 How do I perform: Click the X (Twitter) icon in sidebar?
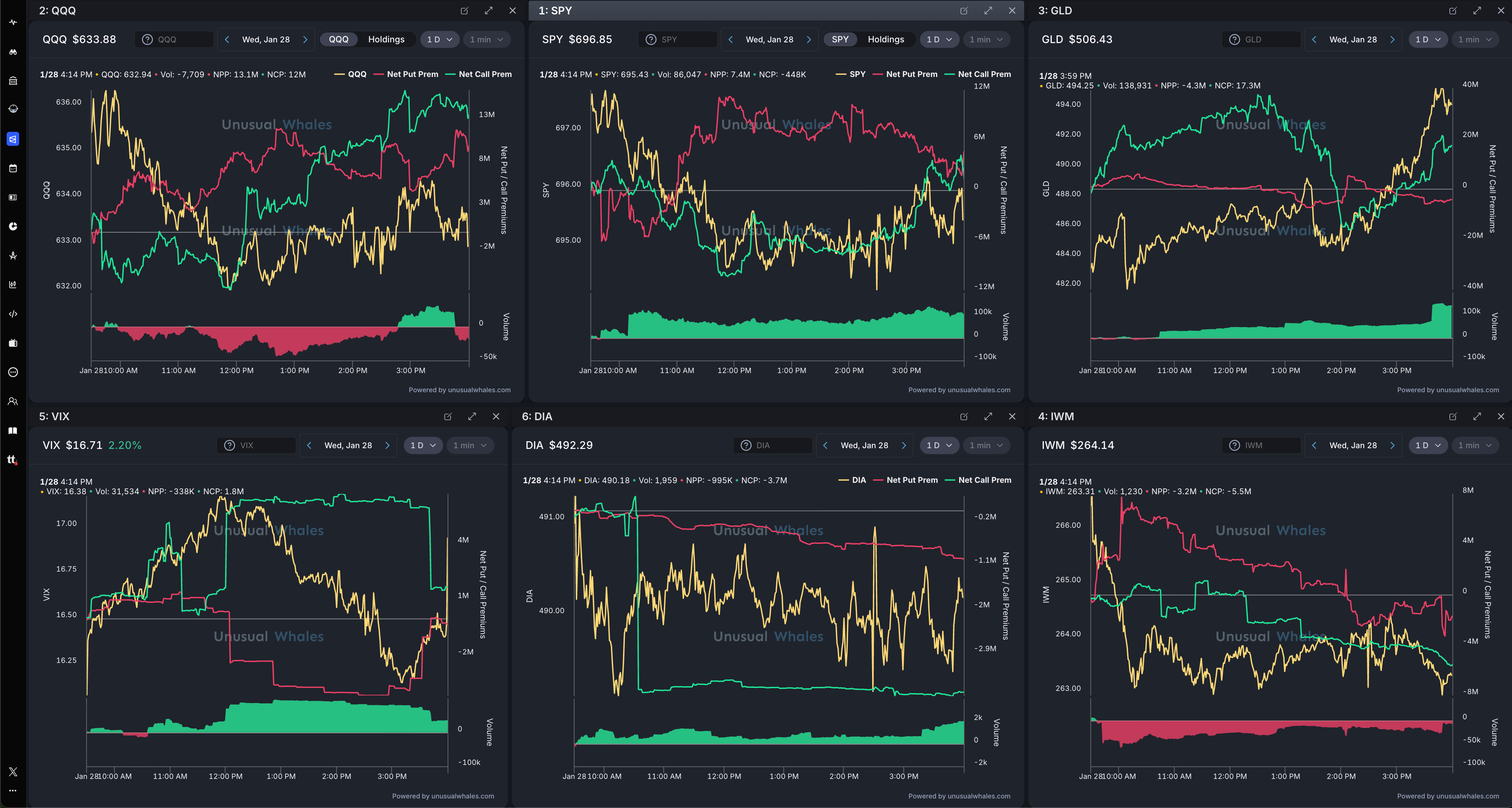[x=13, y=772]
